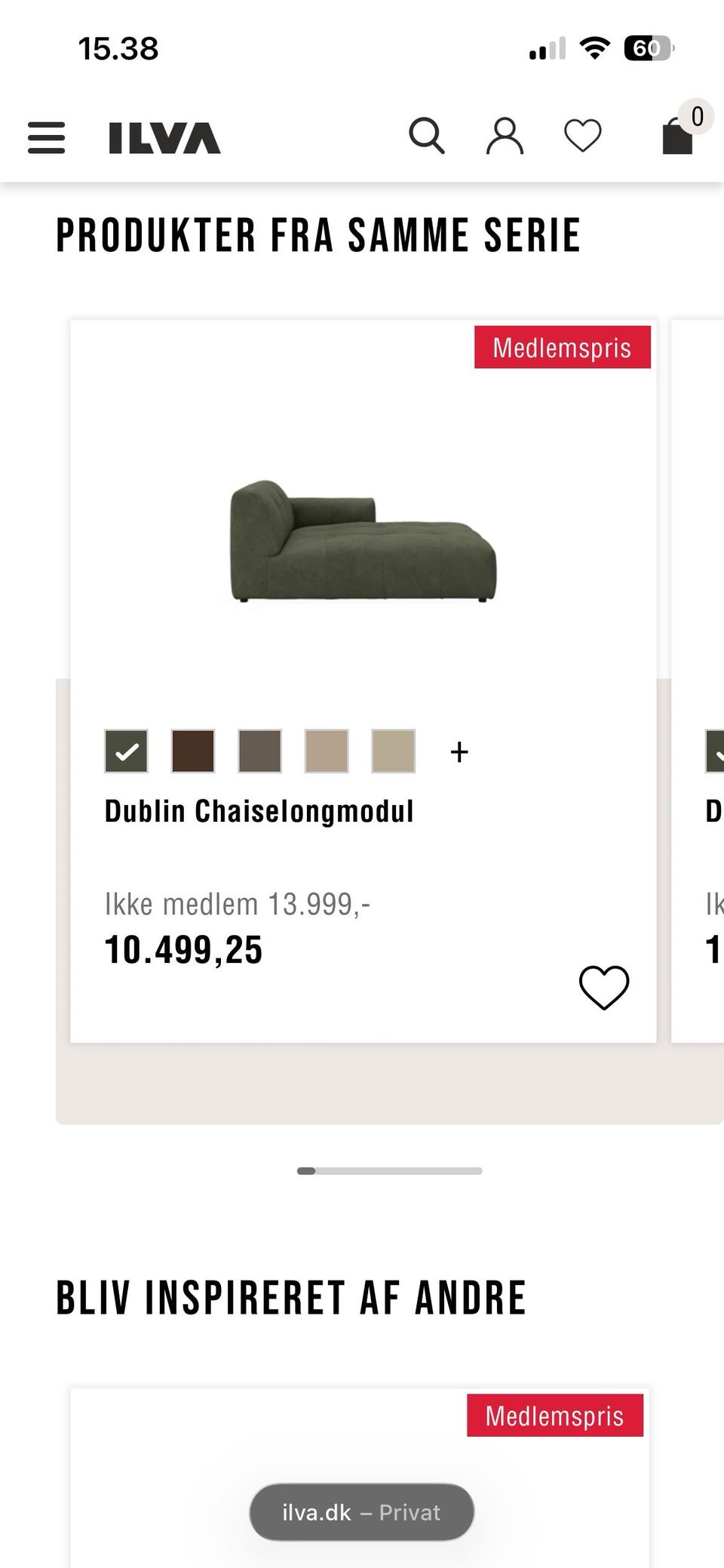The image size is (724, 1568).
Task: Pick the sand beige color swatch
Action: 394,752
